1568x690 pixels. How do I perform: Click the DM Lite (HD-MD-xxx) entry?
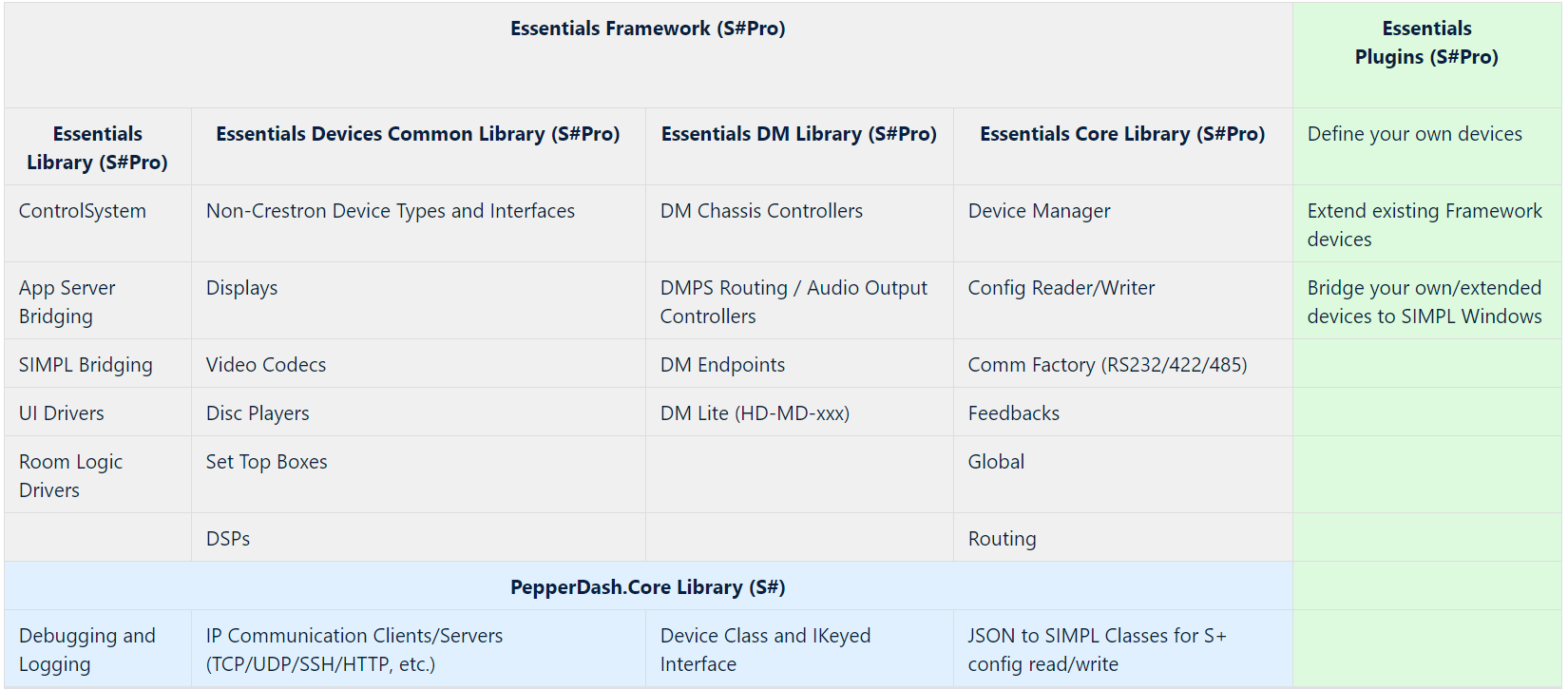tap(755, 413)
